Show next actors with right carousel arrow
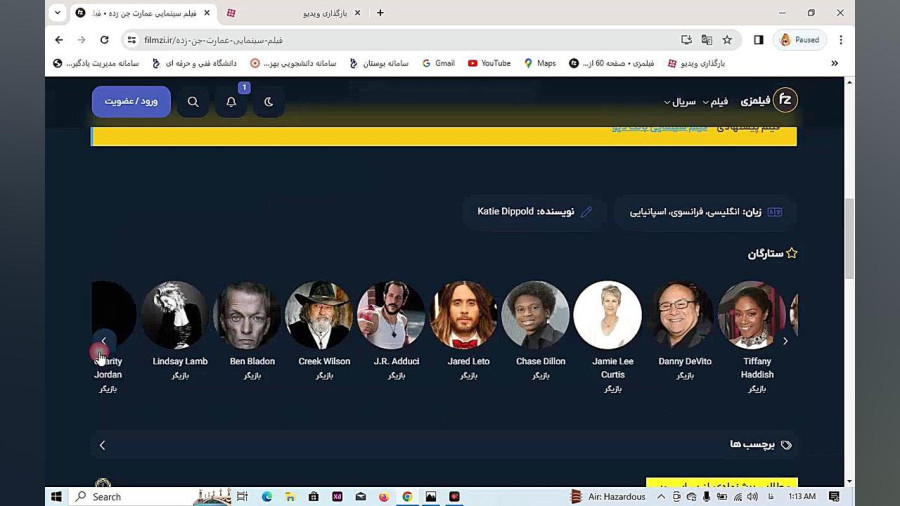900x506 pixels. [785, 341]
